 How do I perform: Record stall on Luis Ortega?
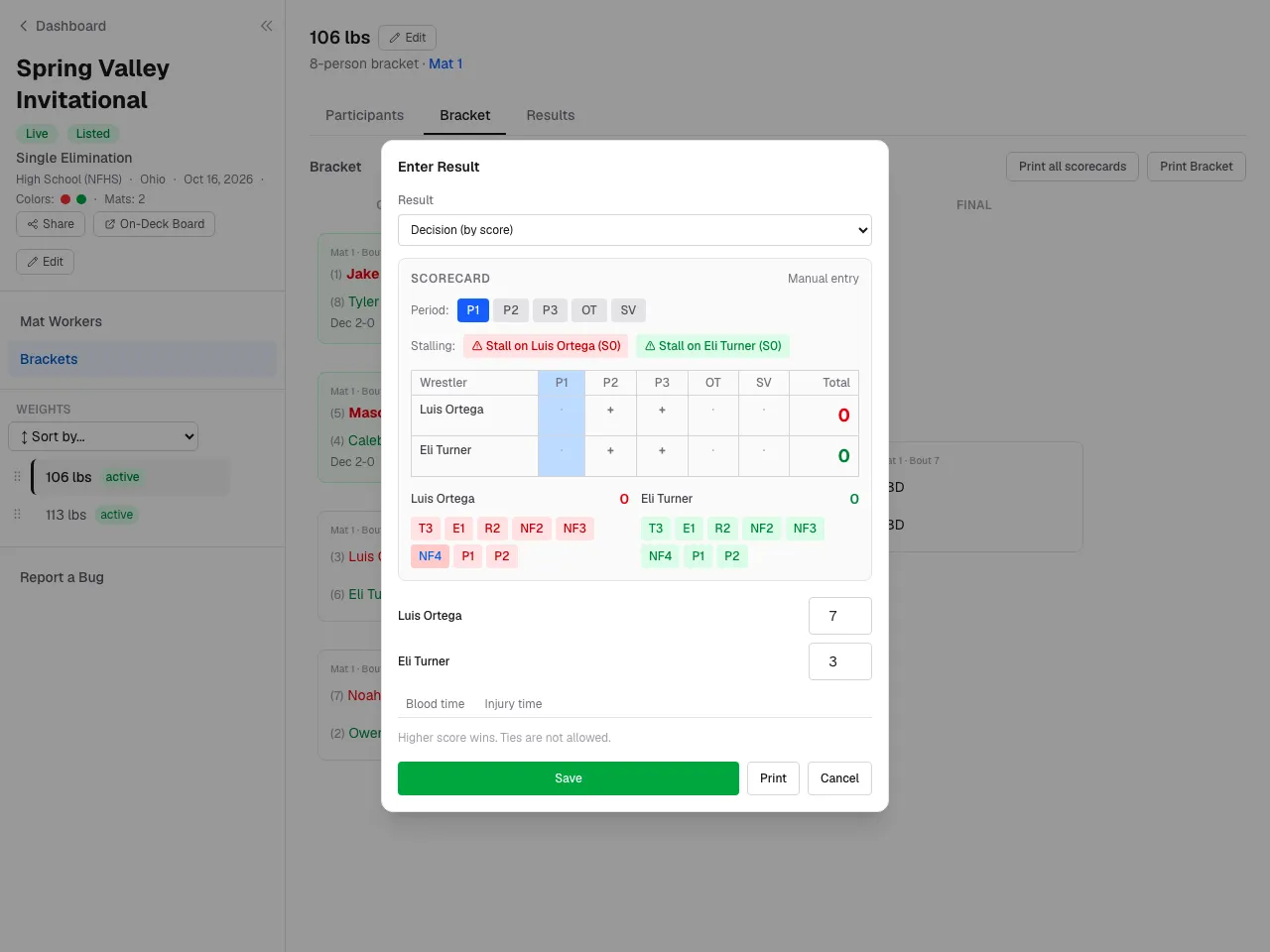[546, 346]
